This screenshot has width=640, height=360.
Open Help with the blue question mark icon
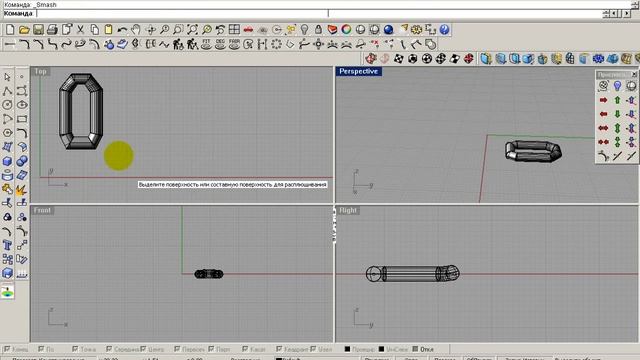point(444,29)
